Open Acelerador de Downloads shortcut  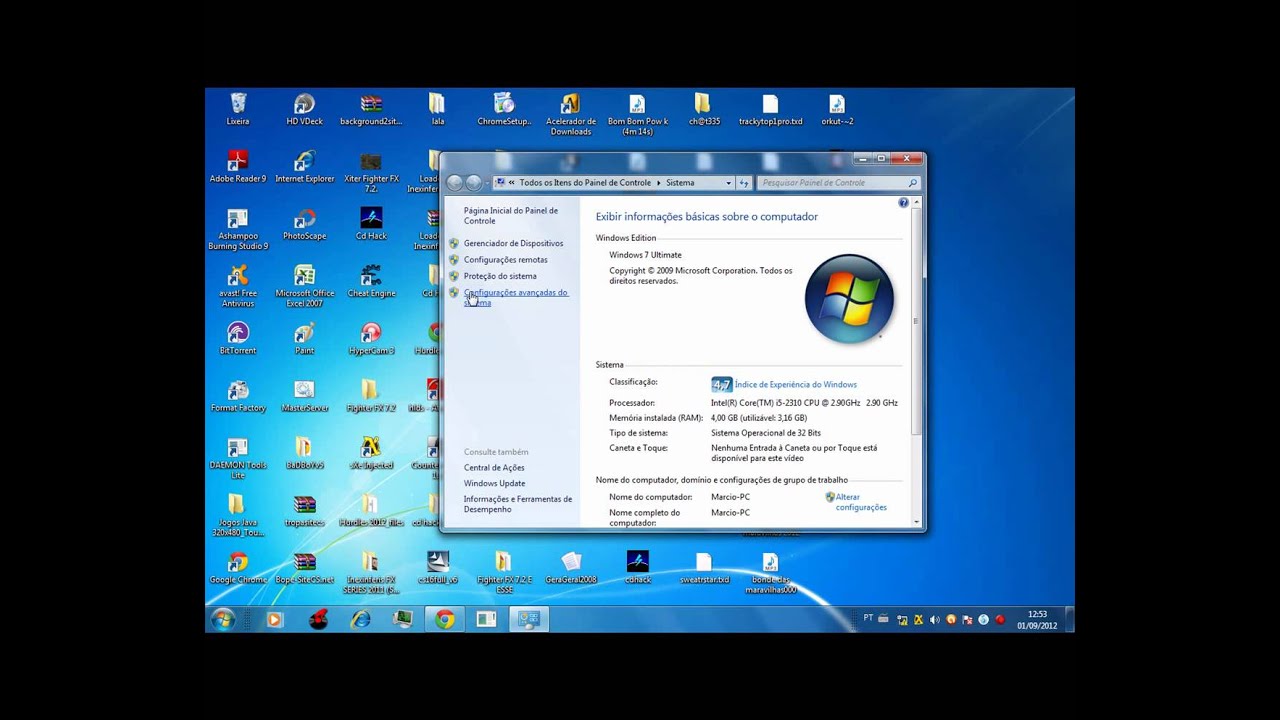pyautogui.click(x=571, y=114)
